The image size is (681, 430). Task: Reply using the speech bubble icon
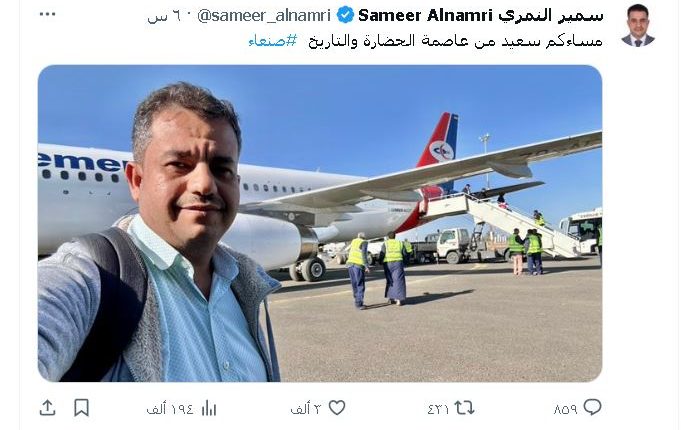[x=592, y=407]
